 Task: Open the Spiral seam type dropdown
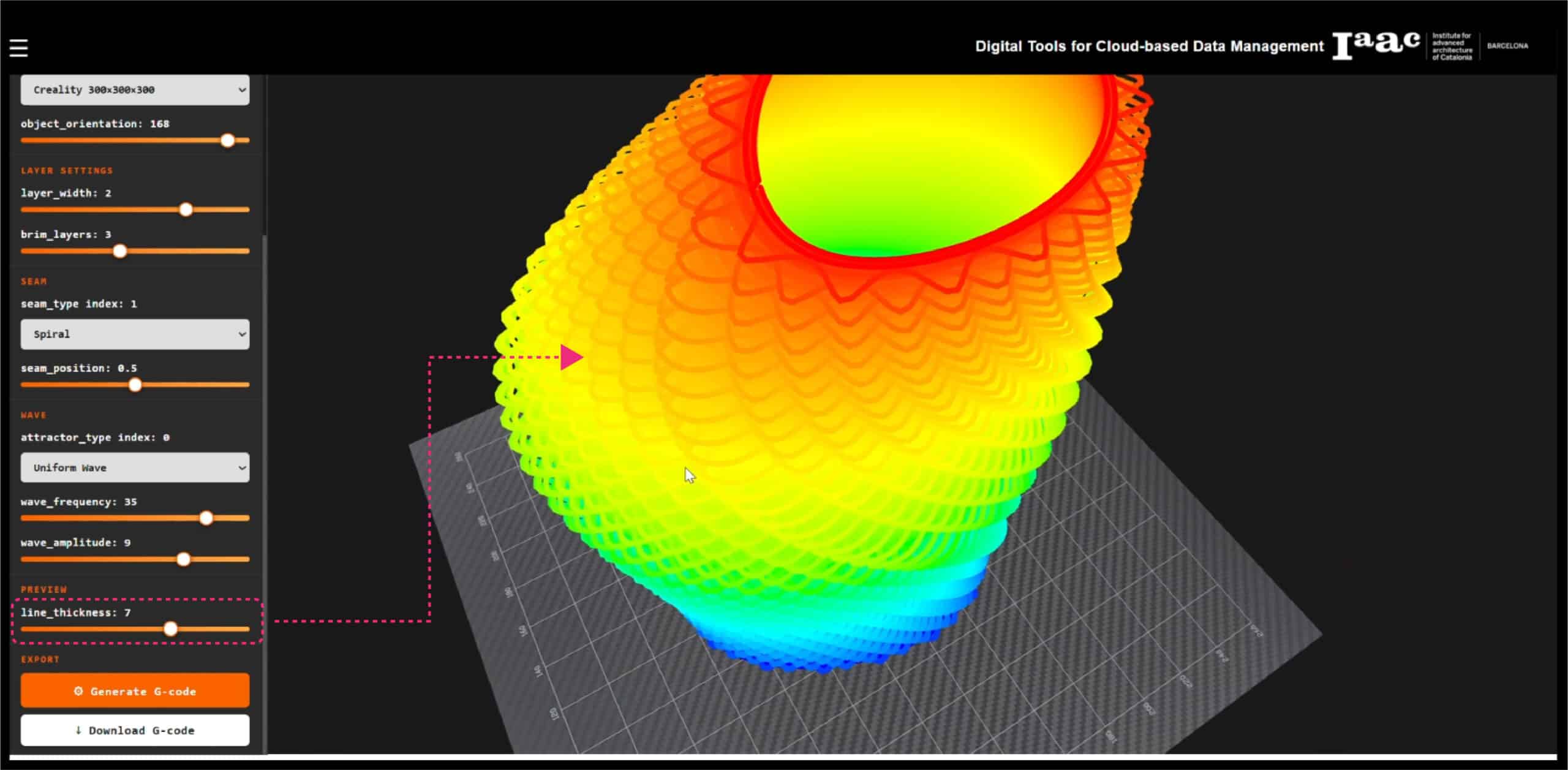135,334
